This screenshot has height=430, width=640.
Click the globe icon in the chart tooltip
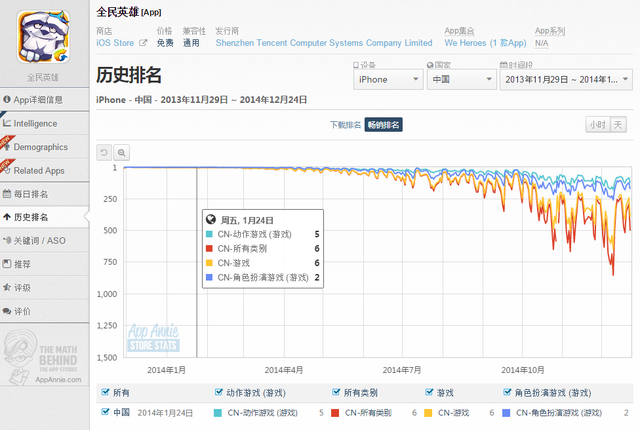[211, 220]
